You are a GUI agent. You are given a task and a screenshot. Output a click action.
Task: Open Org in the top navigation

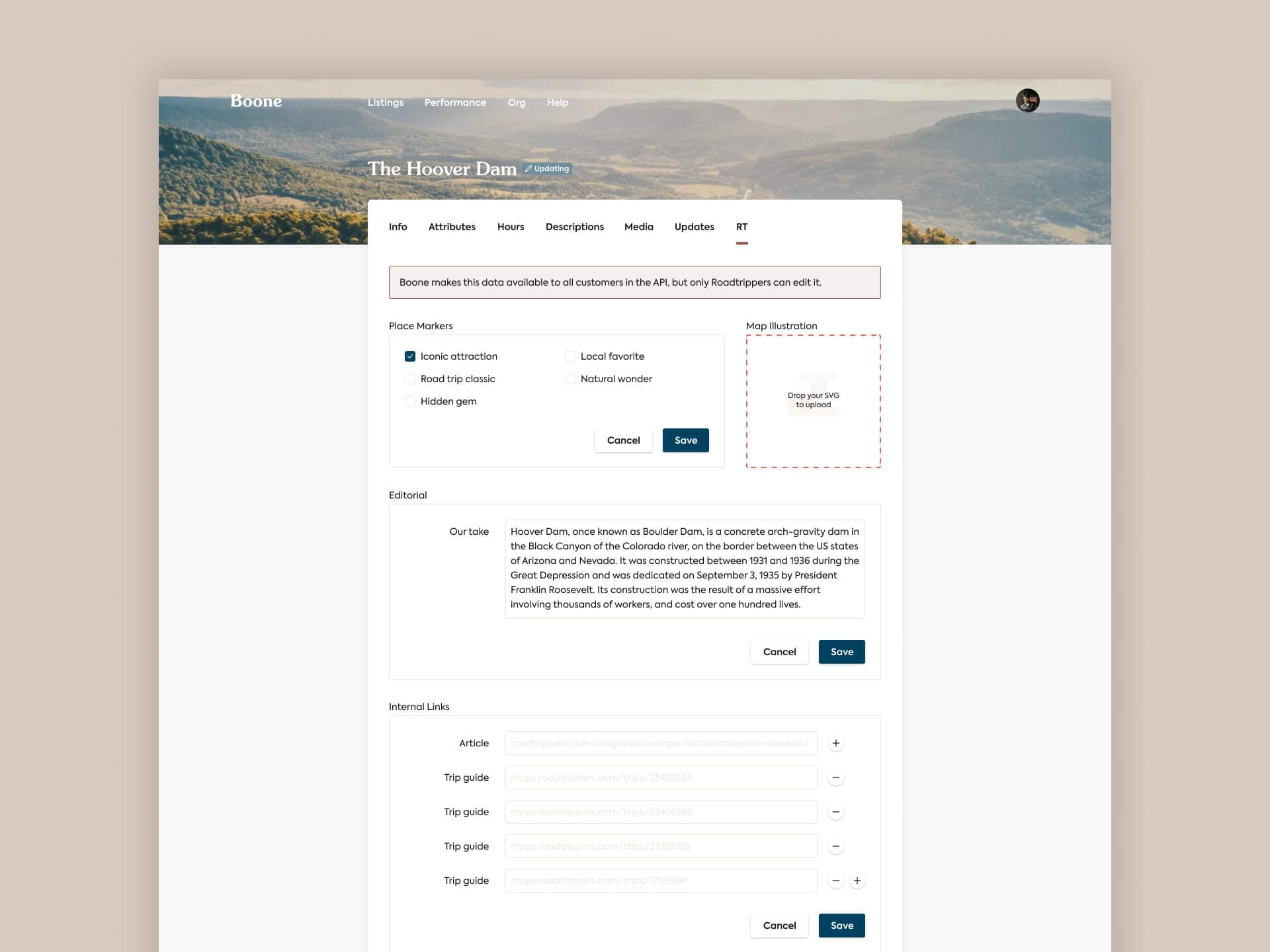point(517,102)
